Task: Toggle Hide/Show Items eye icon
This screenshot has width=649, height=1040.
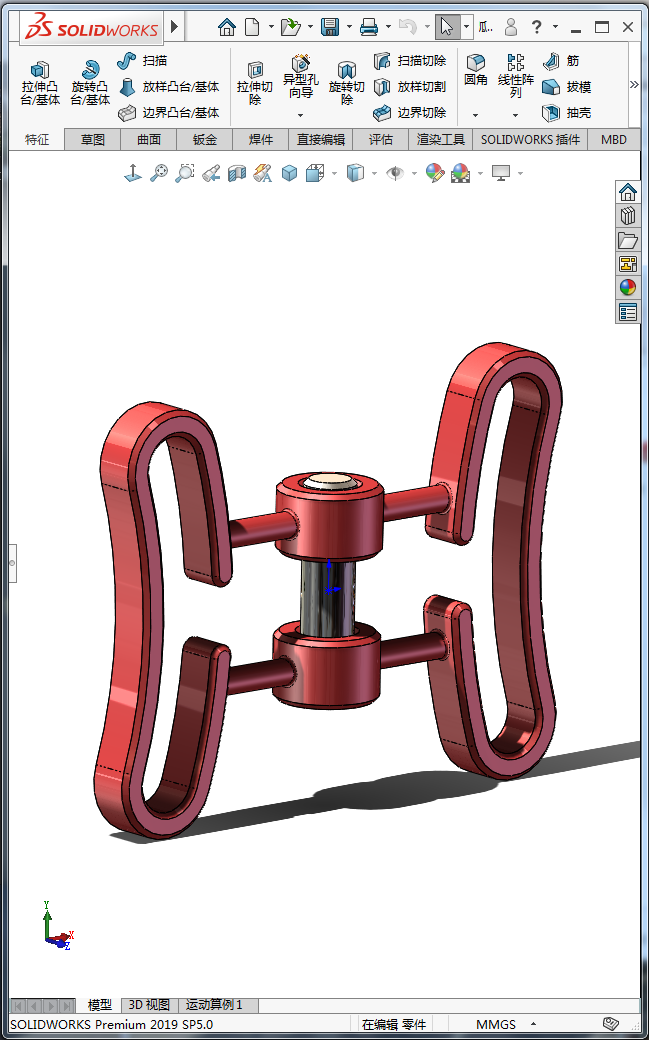Action: (396, 174)
